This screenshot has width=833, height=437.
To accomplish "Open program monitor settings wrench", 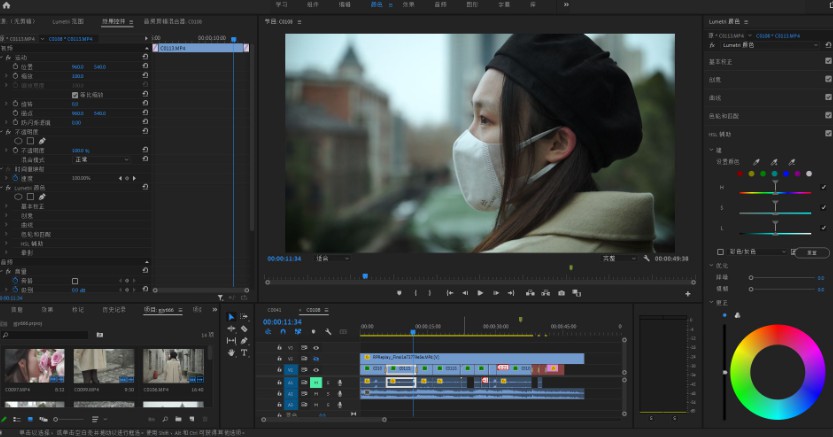I will click(x=646, y=259).
